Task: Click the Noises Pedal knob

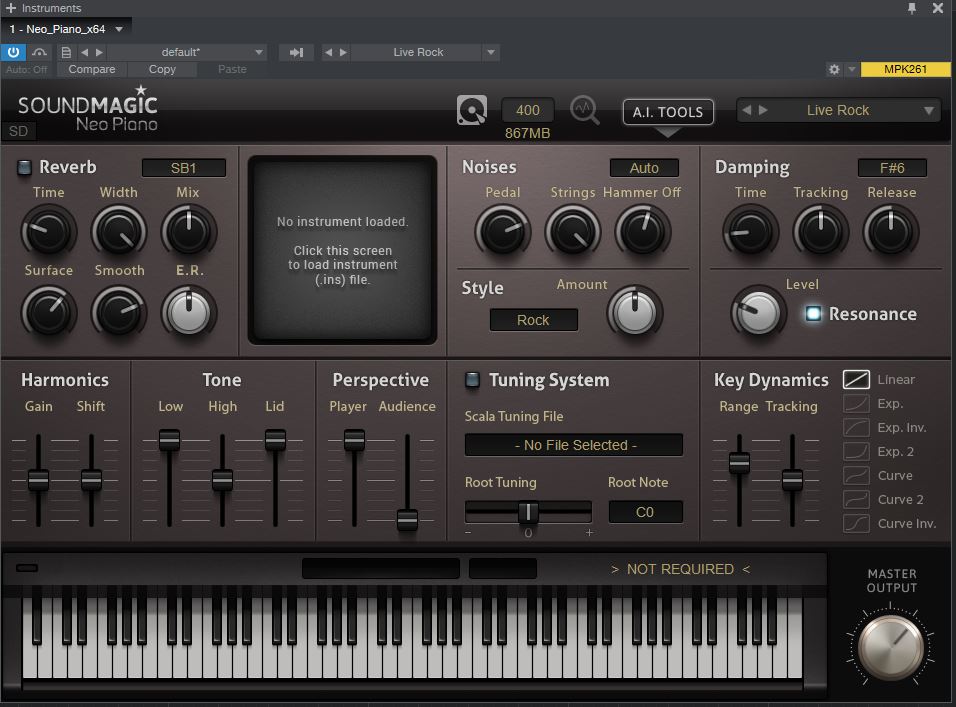Action: coord(502,232)
